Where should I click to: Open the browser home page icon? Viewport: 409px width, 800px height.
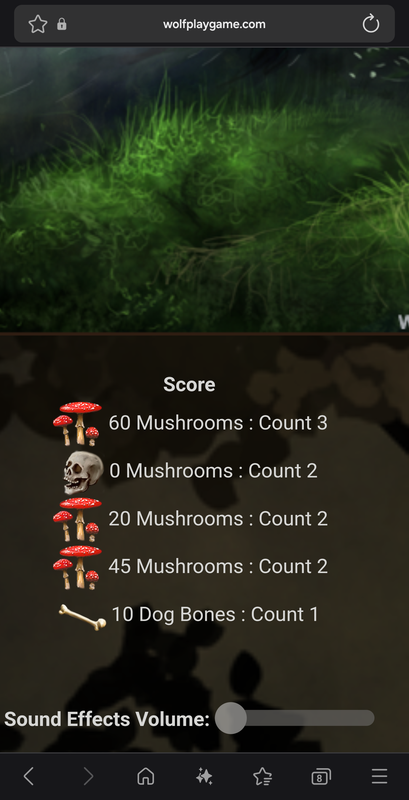(146, 777)
